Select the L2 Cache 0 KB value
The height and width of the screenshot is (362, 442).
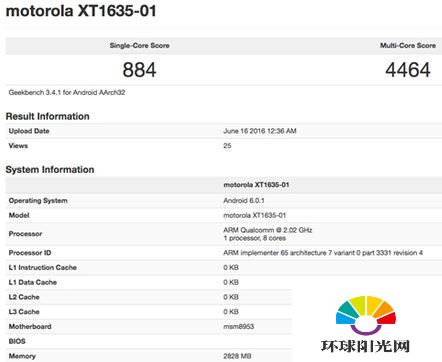[231, 297]
